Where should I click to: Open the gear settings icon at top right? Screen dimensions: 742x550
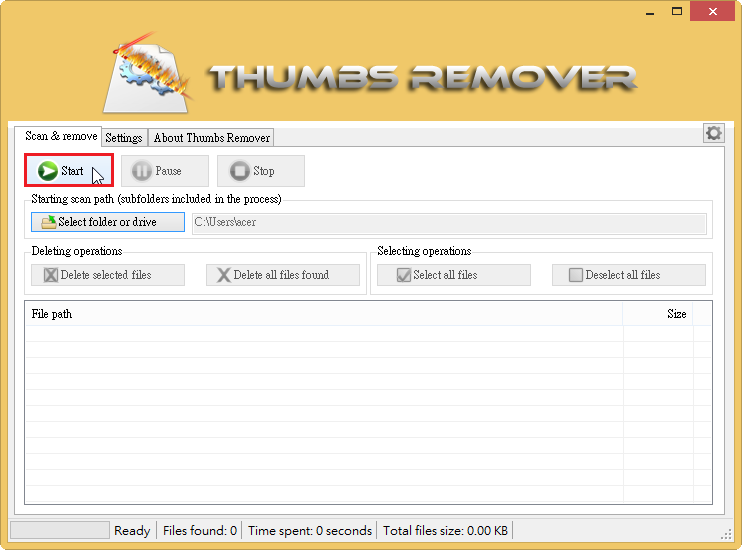(x=713, y=133)
